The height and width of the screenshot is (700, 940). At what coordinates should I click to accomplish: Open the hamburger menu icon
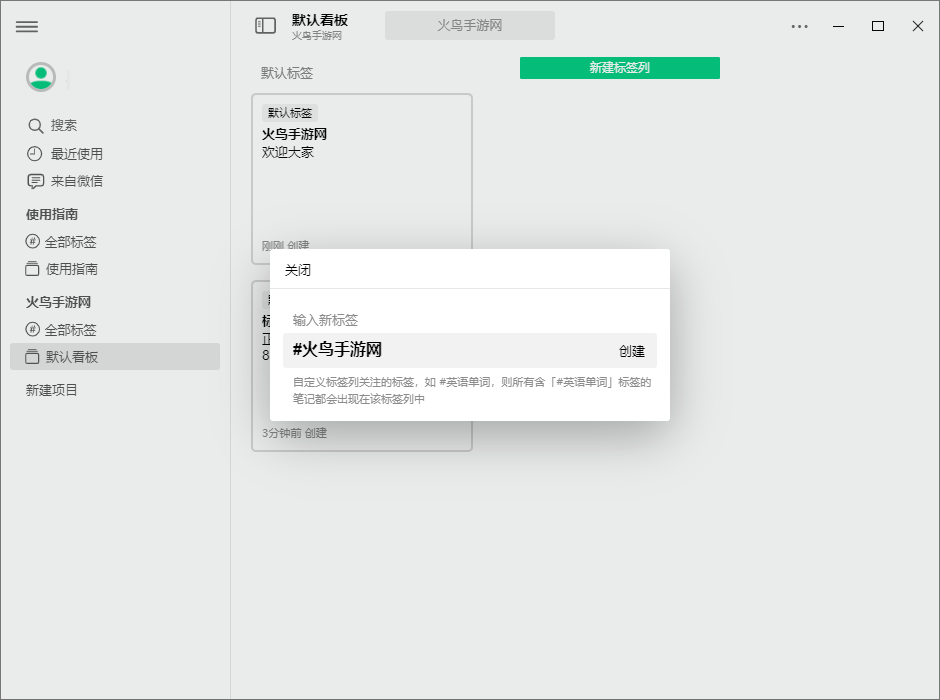tap(27, 26)
